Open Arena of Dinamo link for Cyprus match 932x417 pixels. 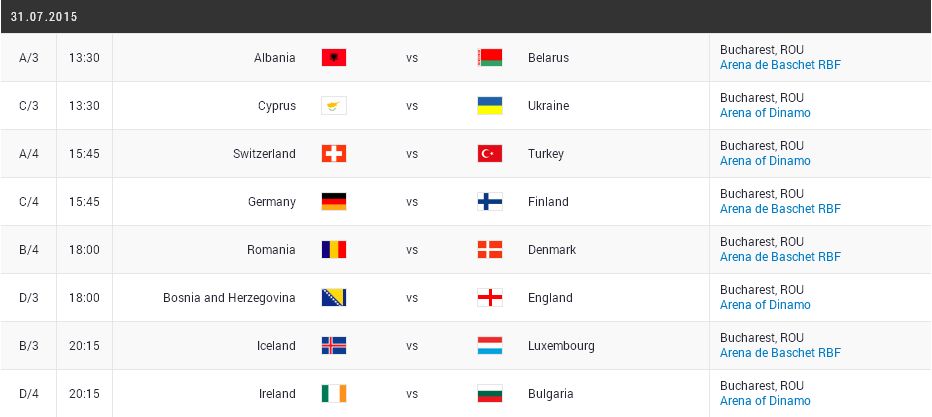click(765, 113)
